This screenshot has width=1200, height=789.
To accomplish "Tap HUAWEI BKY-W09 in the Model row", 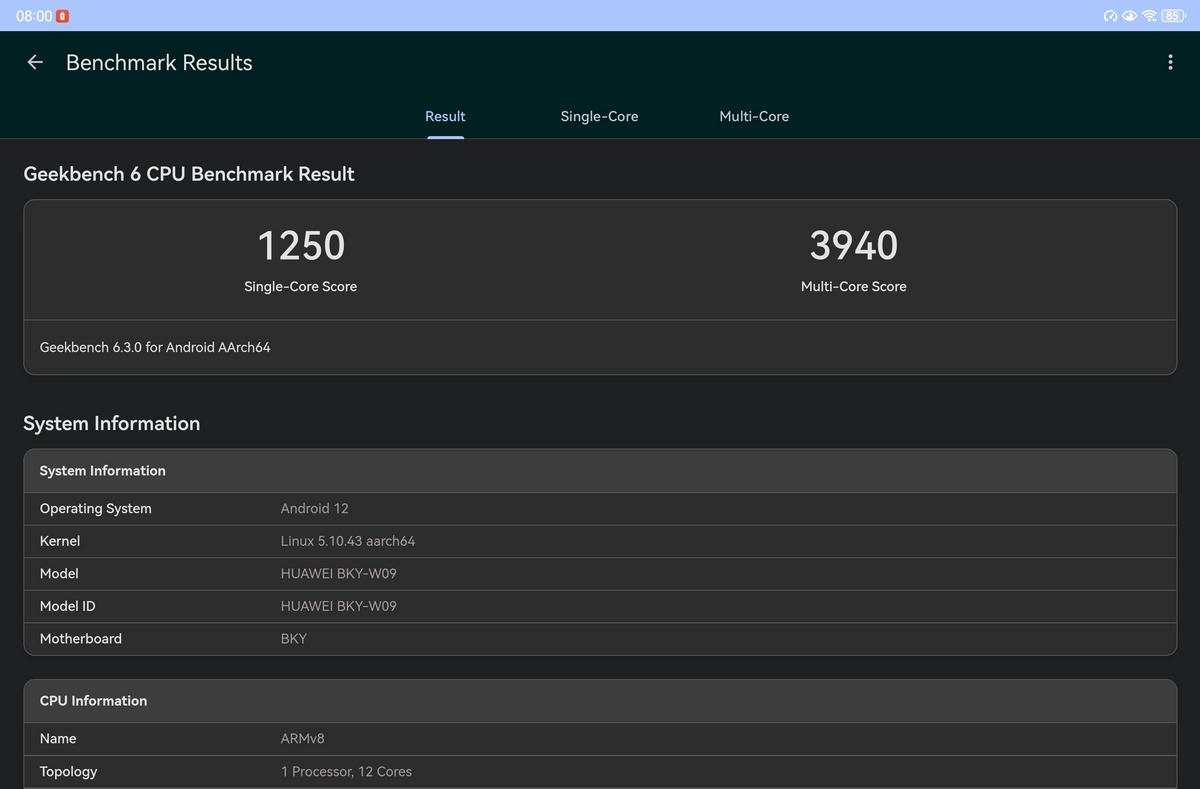I will click(339, 573).
